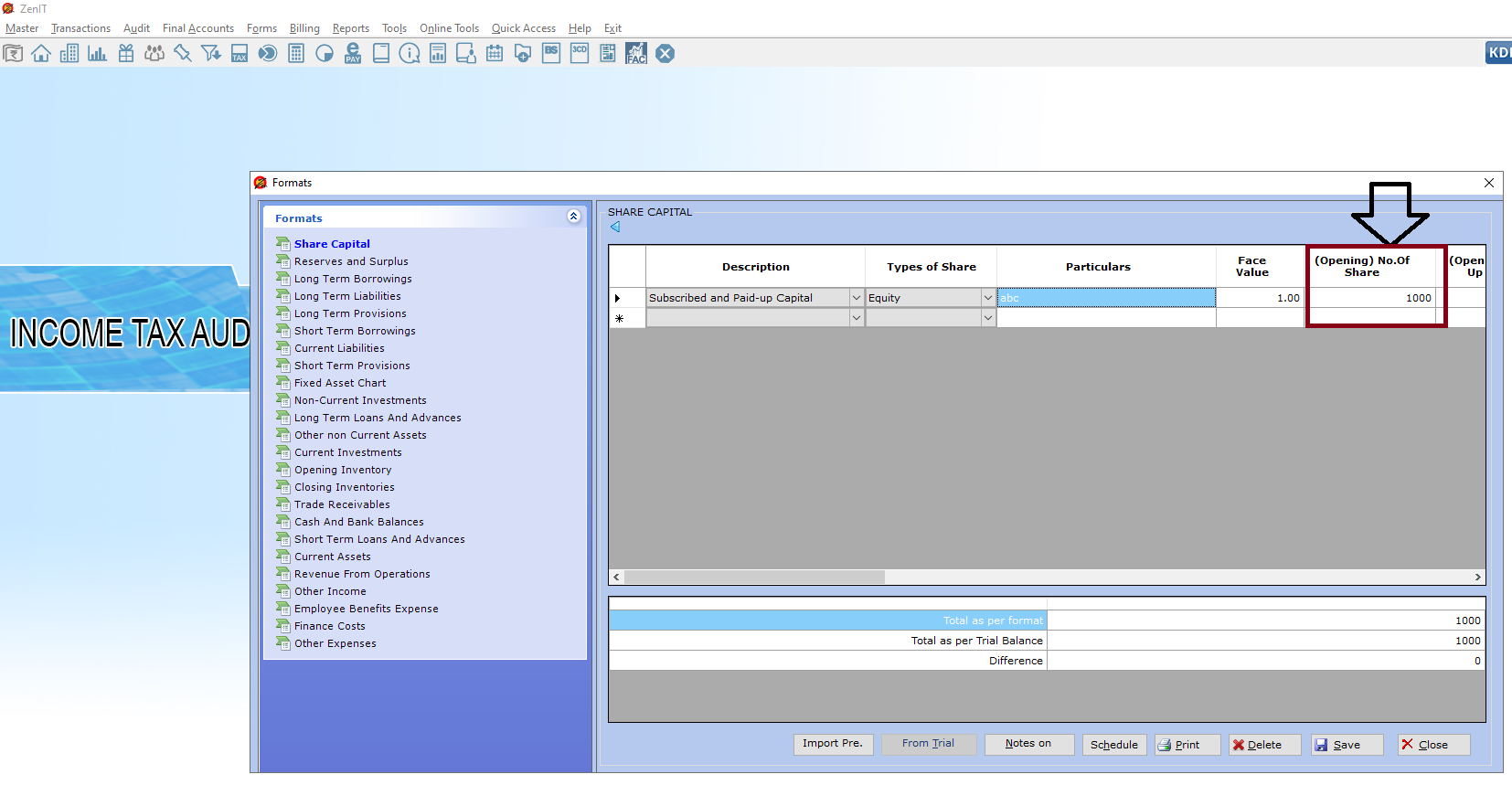Click the rupee note toolbar icon
The width and height of the screenshot is (1512, 785).
(x=13, y=54)
